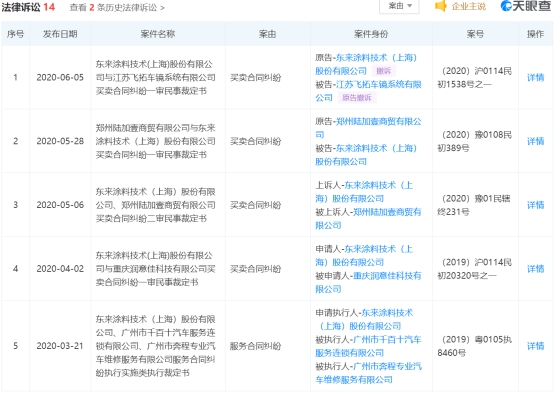Click 买卖合同纠纷 cause cell in row 1

point(255,77)
